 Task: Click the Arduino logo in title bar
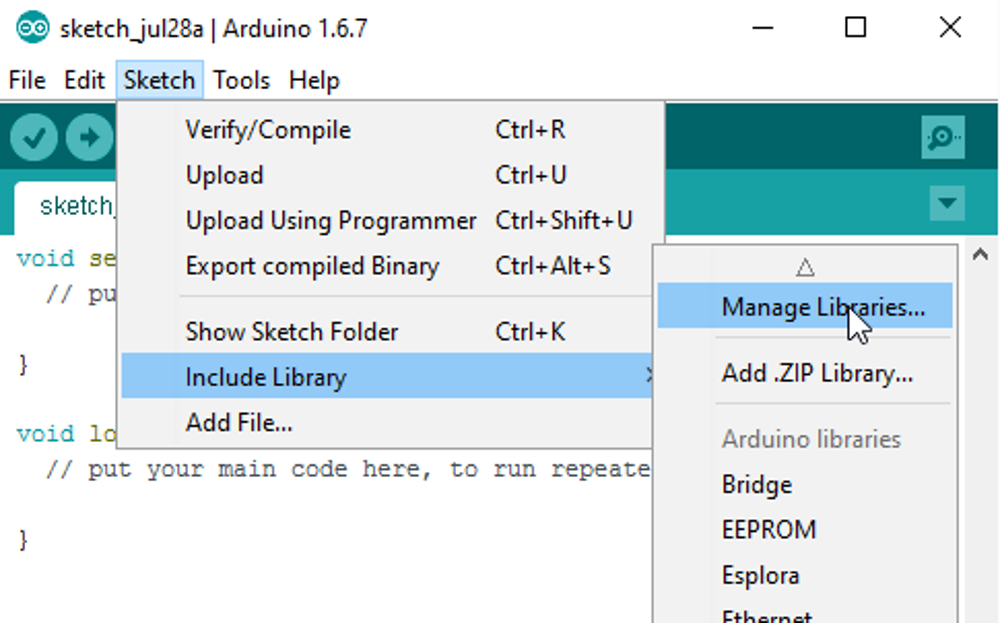point(32,28)
